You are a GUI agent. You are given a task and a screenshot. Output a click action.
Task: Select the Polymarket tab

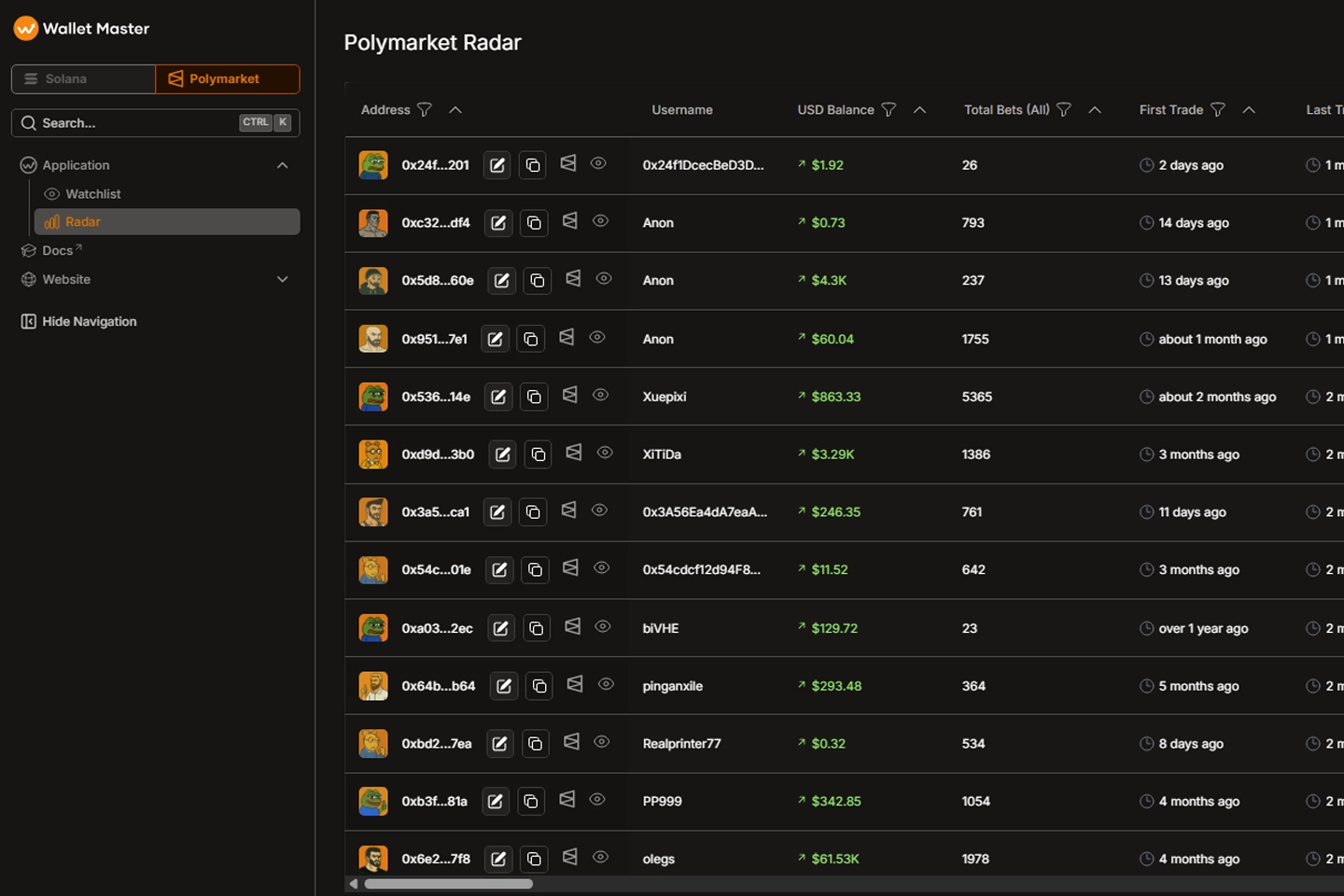(x=227, y=78)
